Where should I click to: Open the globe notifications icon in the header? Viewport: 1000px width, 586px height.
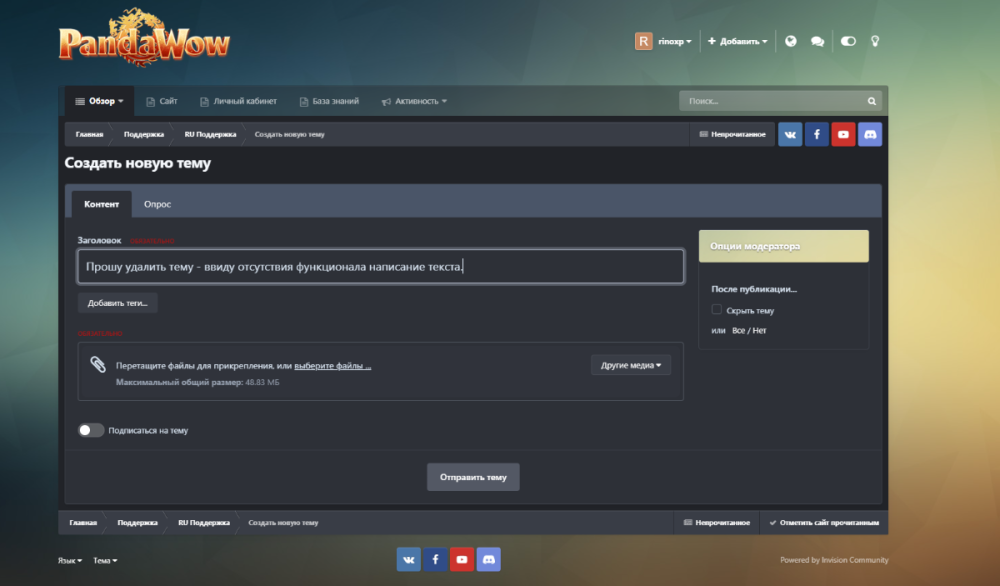791,41
